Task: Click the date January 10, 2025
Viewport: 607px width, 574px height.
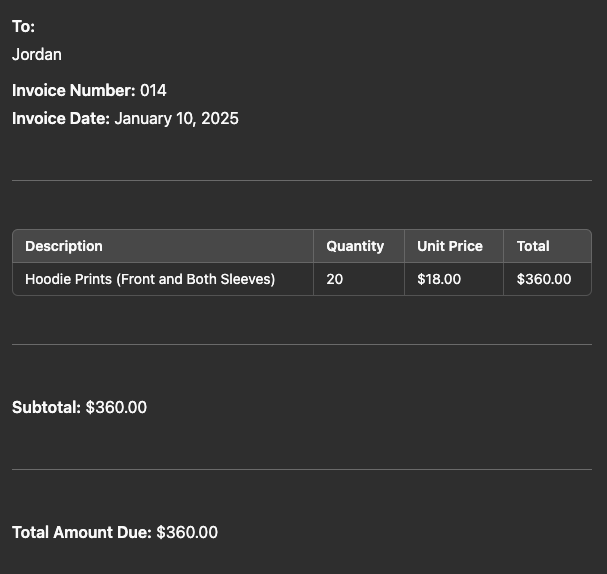Action: click(x=177, y=118)
